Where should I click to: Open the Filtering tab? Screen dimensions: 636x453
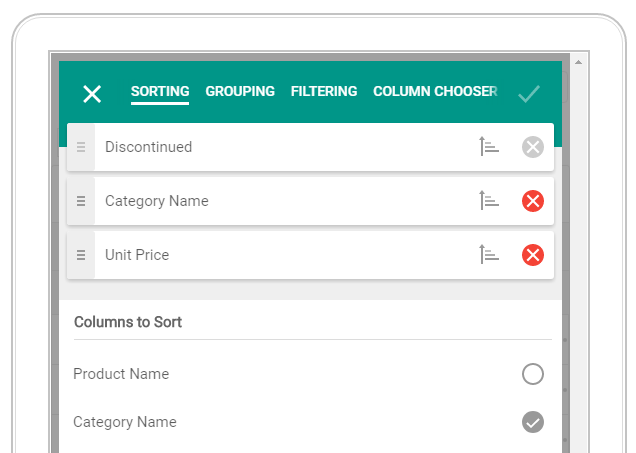point(324,91)
